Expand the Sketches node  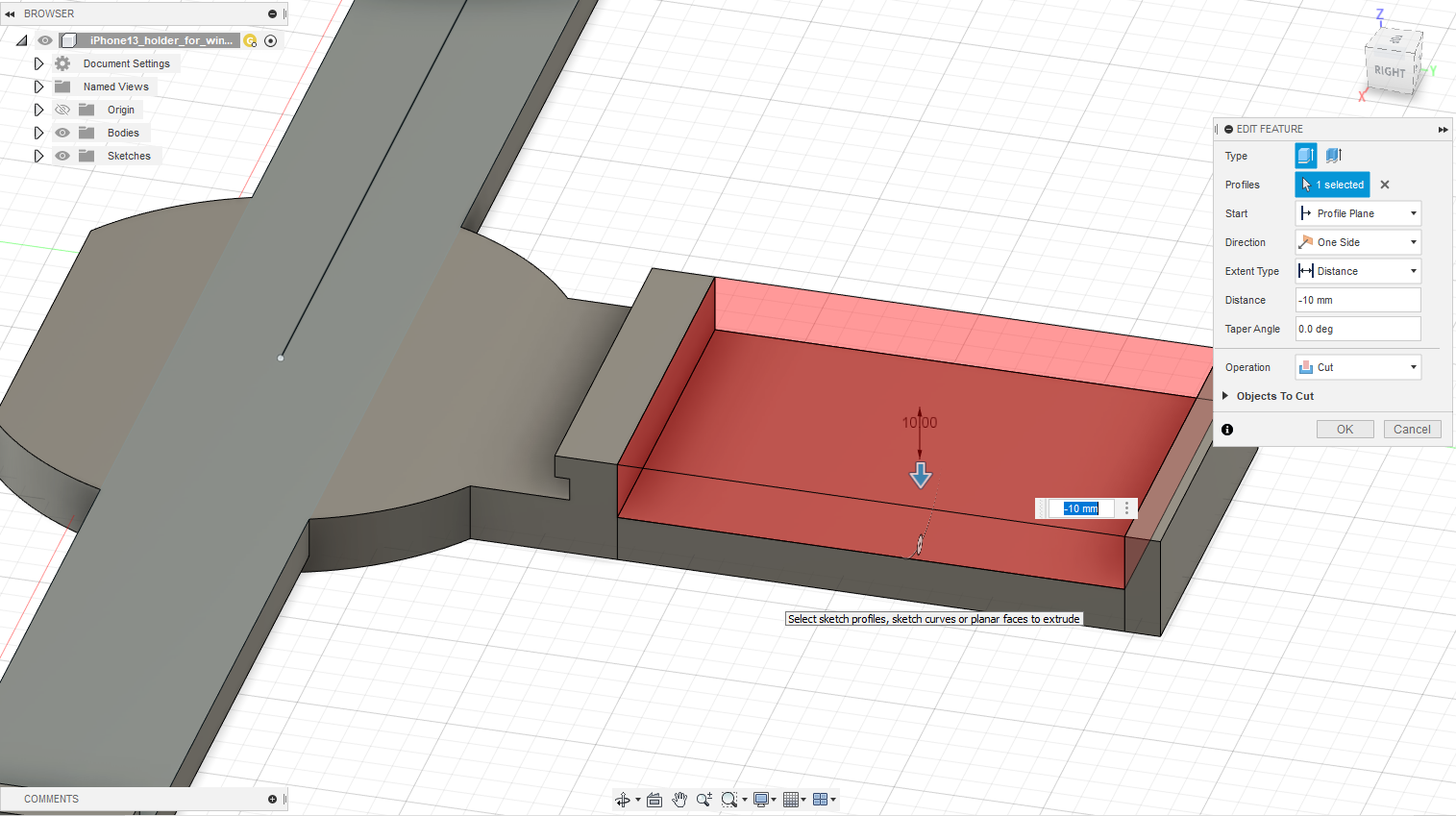coord(38,156)
